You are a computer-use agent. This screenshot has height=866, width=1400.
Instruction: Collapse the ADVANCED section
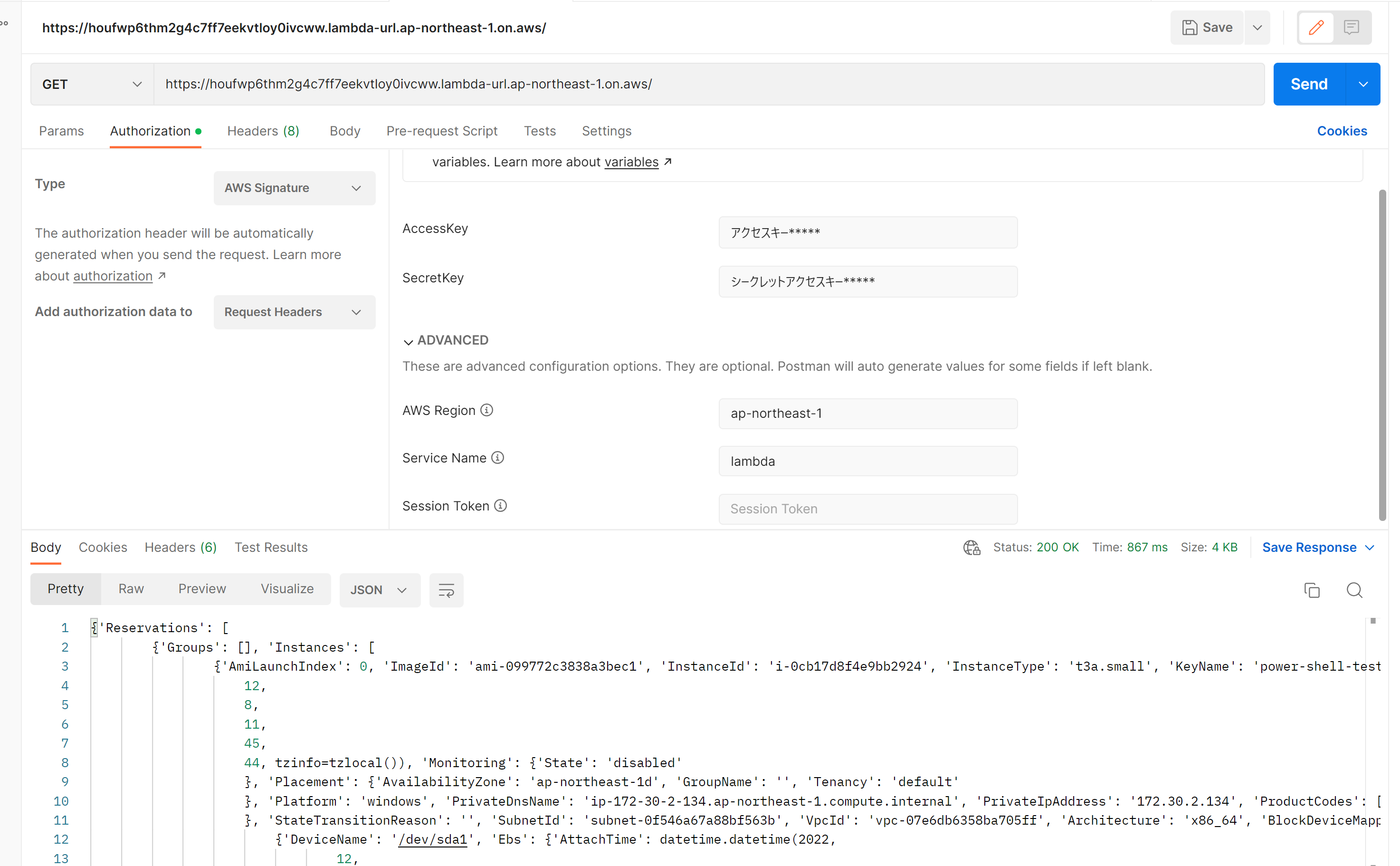click(408, 341)
